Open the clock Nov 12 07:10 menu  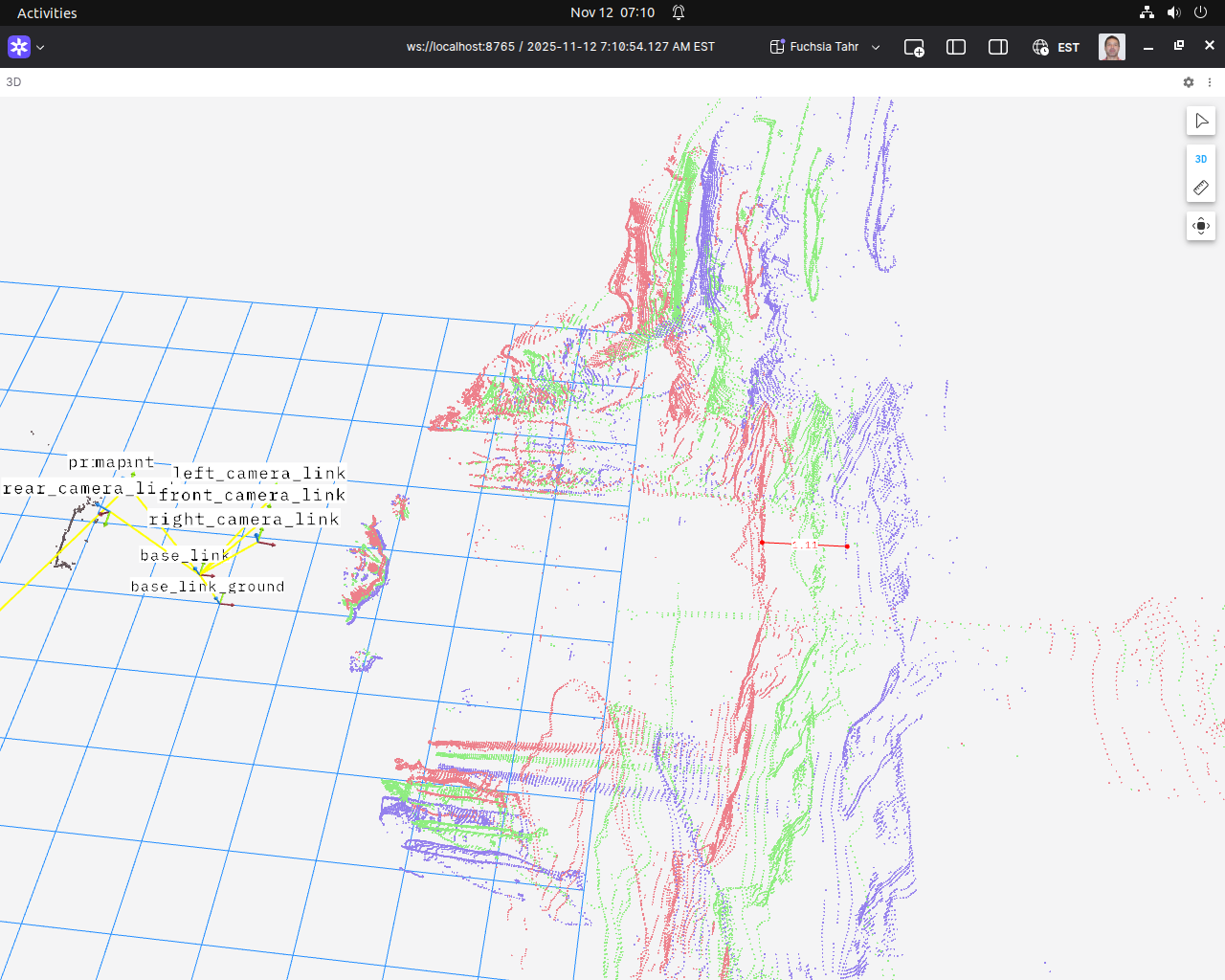(x=612, y=12)
